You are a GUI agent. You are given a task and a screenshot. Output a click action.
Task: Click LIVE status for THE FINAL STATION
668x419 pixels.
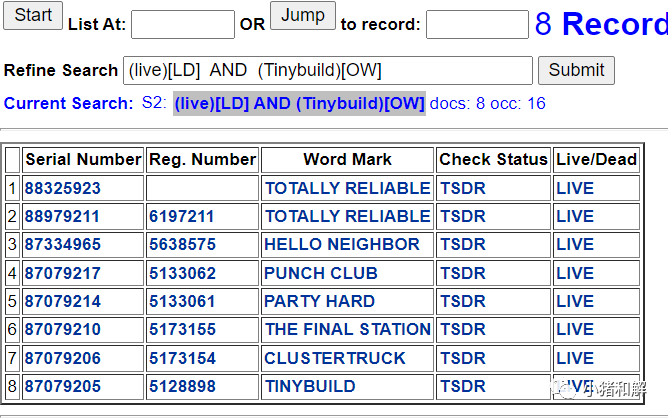[x=575, y=329]
